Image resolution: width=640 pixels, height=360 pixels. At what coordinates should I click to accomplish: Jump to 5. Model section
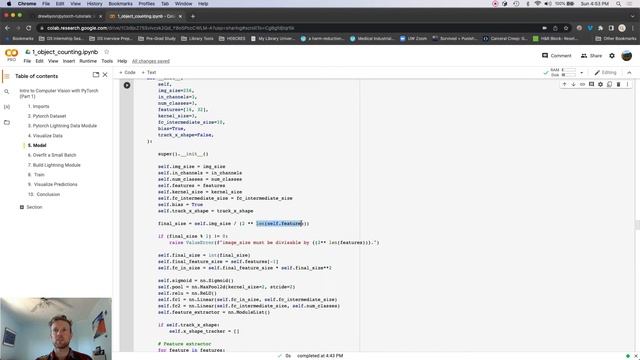coord(37,146)
